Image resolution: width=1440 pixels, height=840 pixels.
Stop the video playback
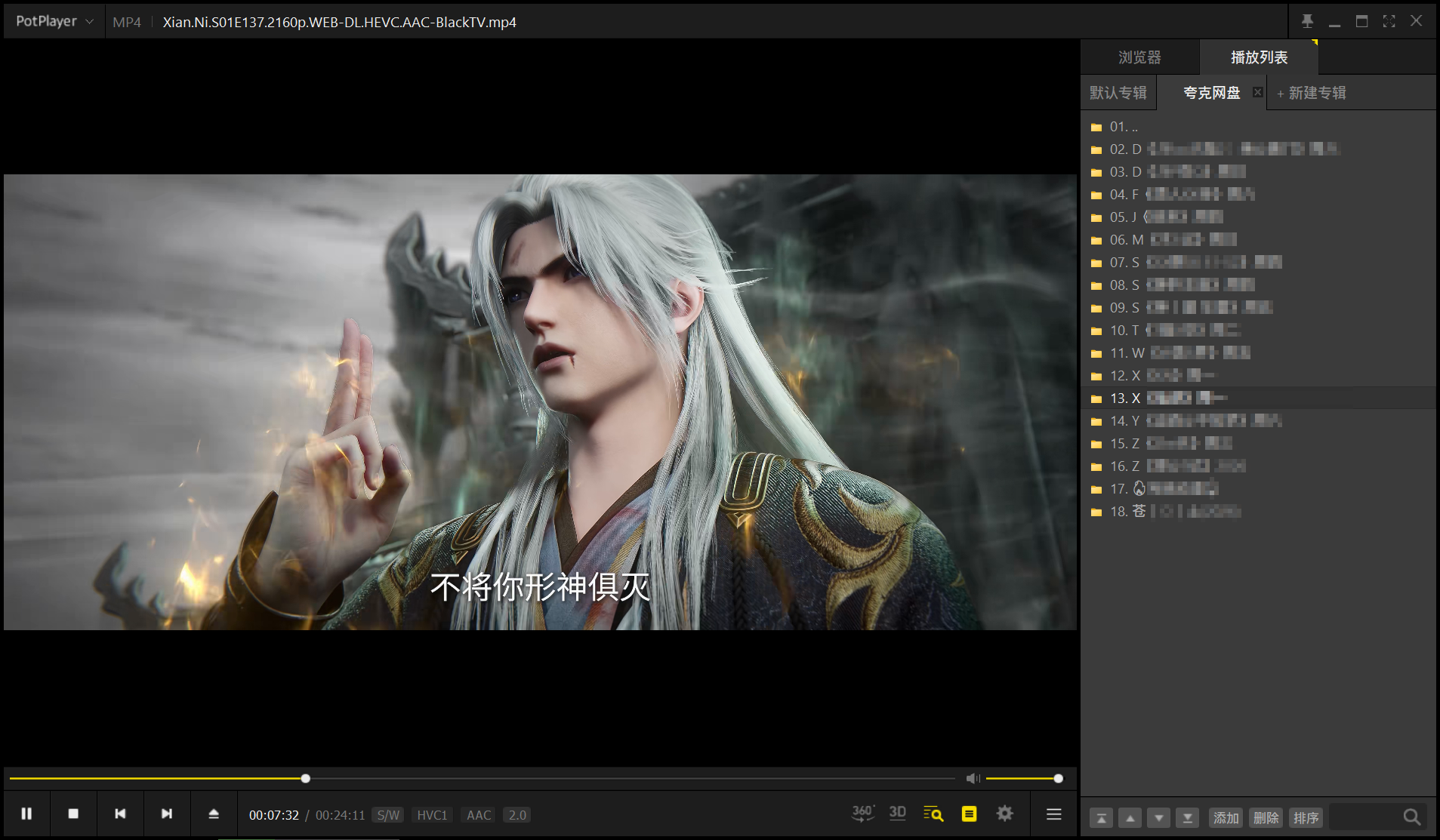pos(73,814)
